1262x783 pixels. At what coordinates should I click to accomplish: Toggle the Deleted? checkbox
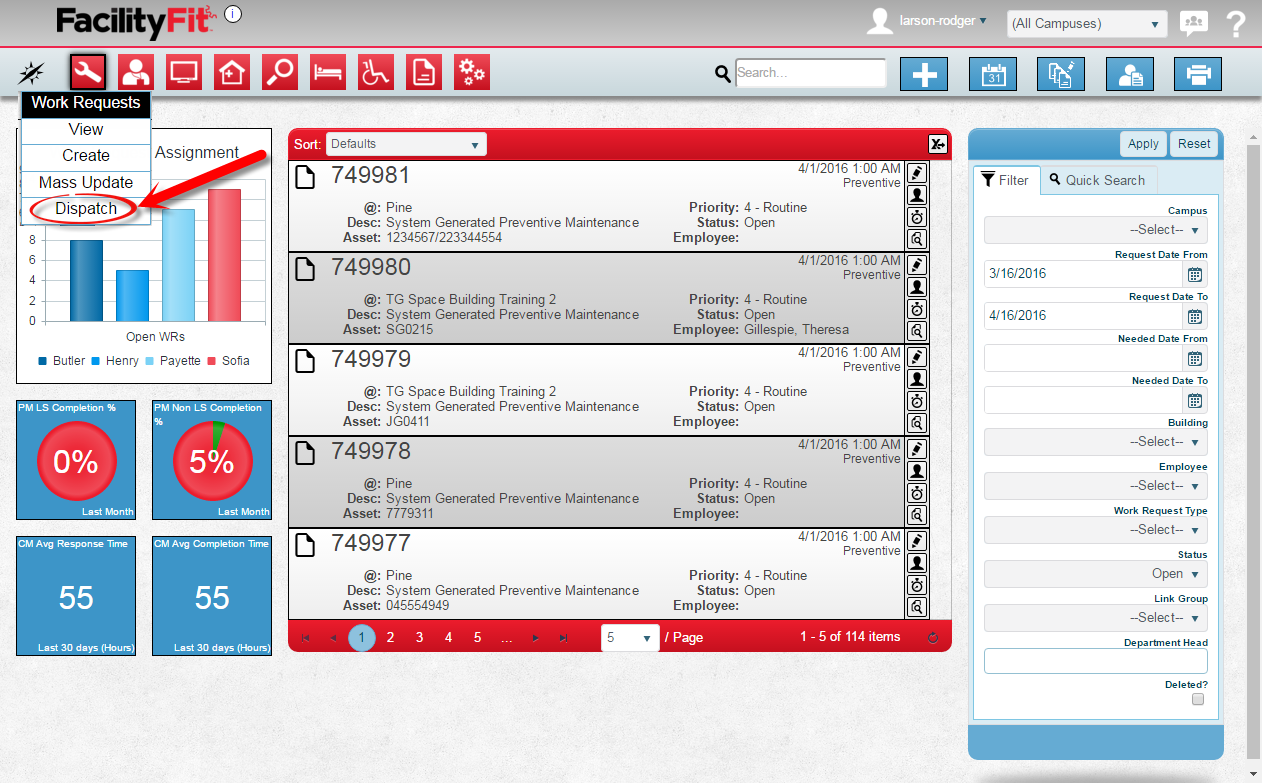pos(1198,700)
